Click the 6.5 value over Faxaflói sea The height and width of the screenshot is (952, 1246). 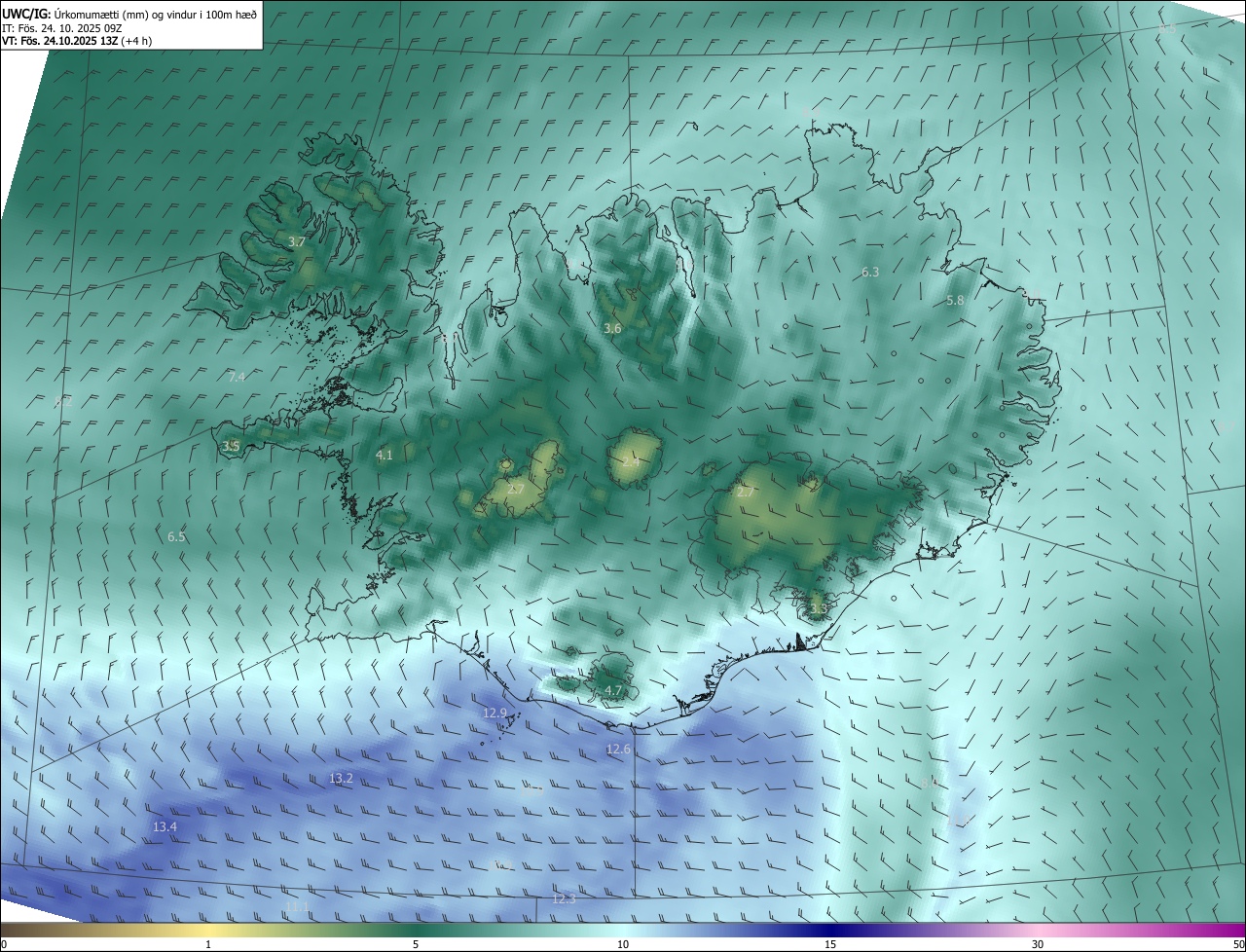pyautogui.click(x=176, y=536)
